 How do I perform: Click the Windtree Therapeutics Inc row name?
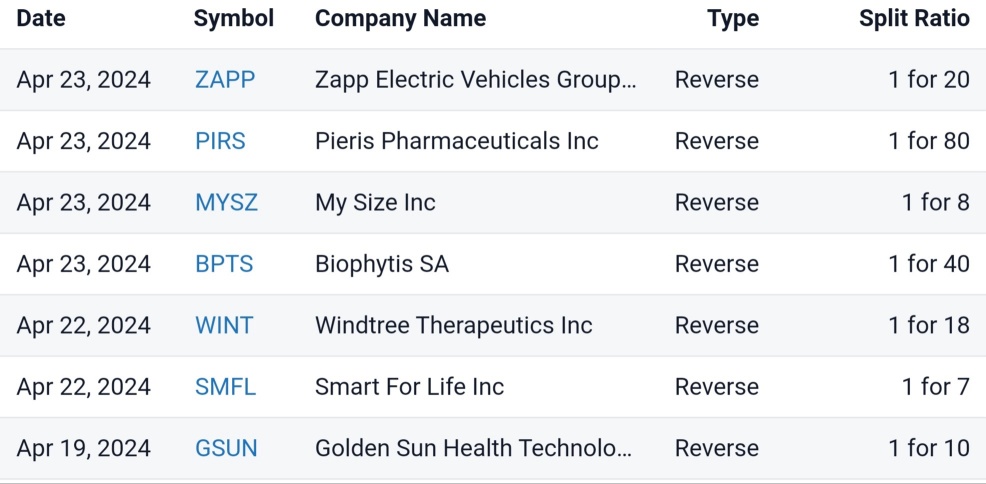click(x=453, y=326)
